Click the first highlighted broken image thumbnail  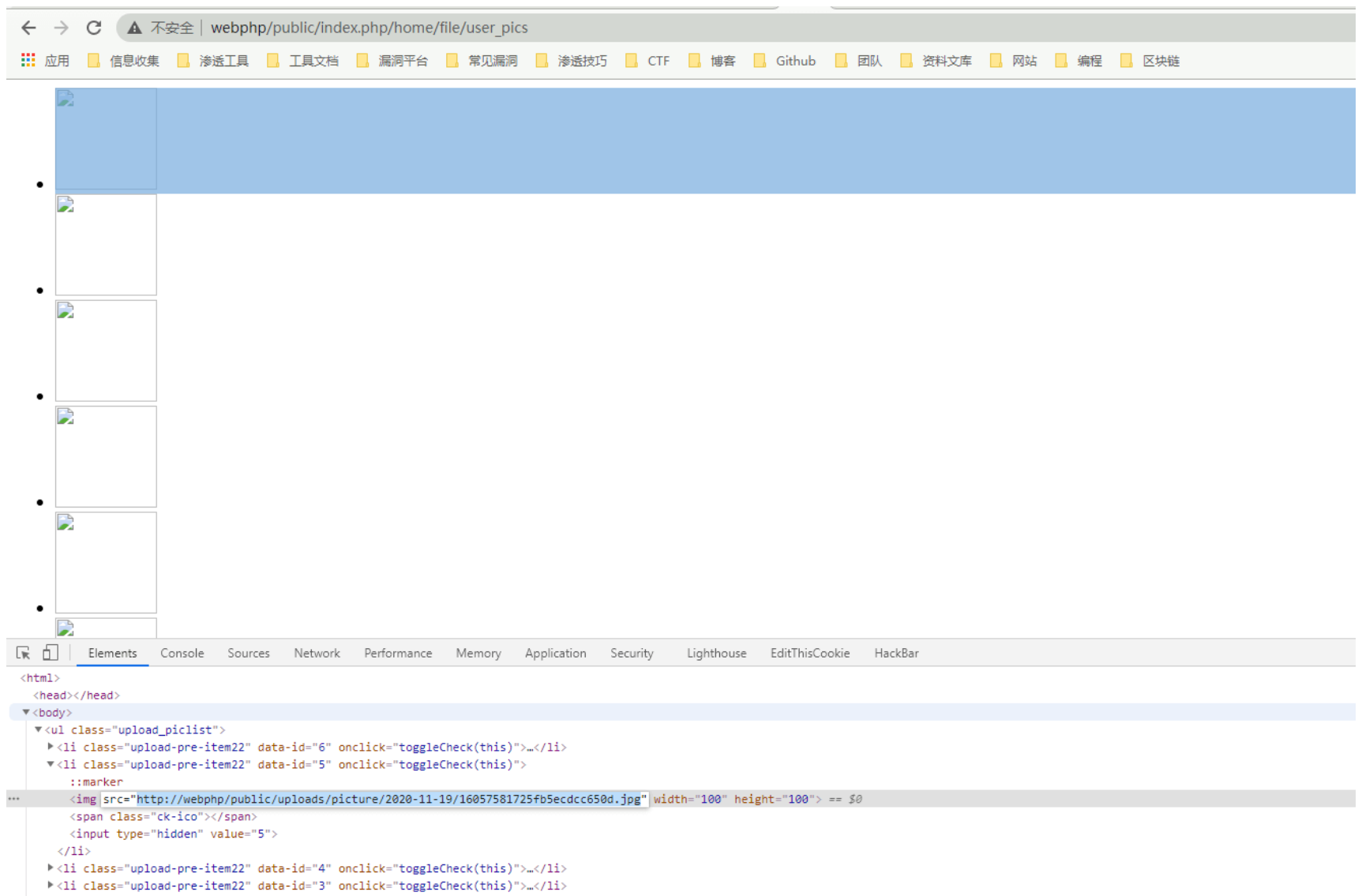(x=106, y=139)
